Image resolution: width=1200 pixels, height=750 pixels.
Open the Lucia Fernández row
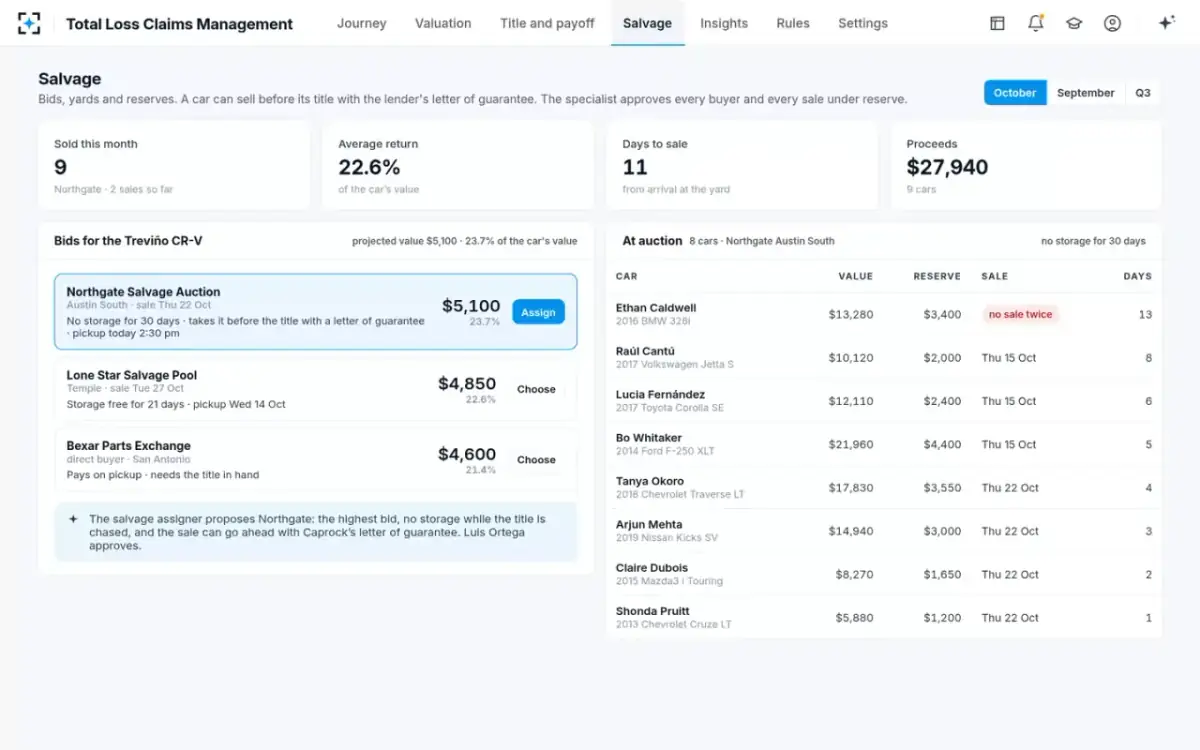pyautogui.click(x=884, y=401)
